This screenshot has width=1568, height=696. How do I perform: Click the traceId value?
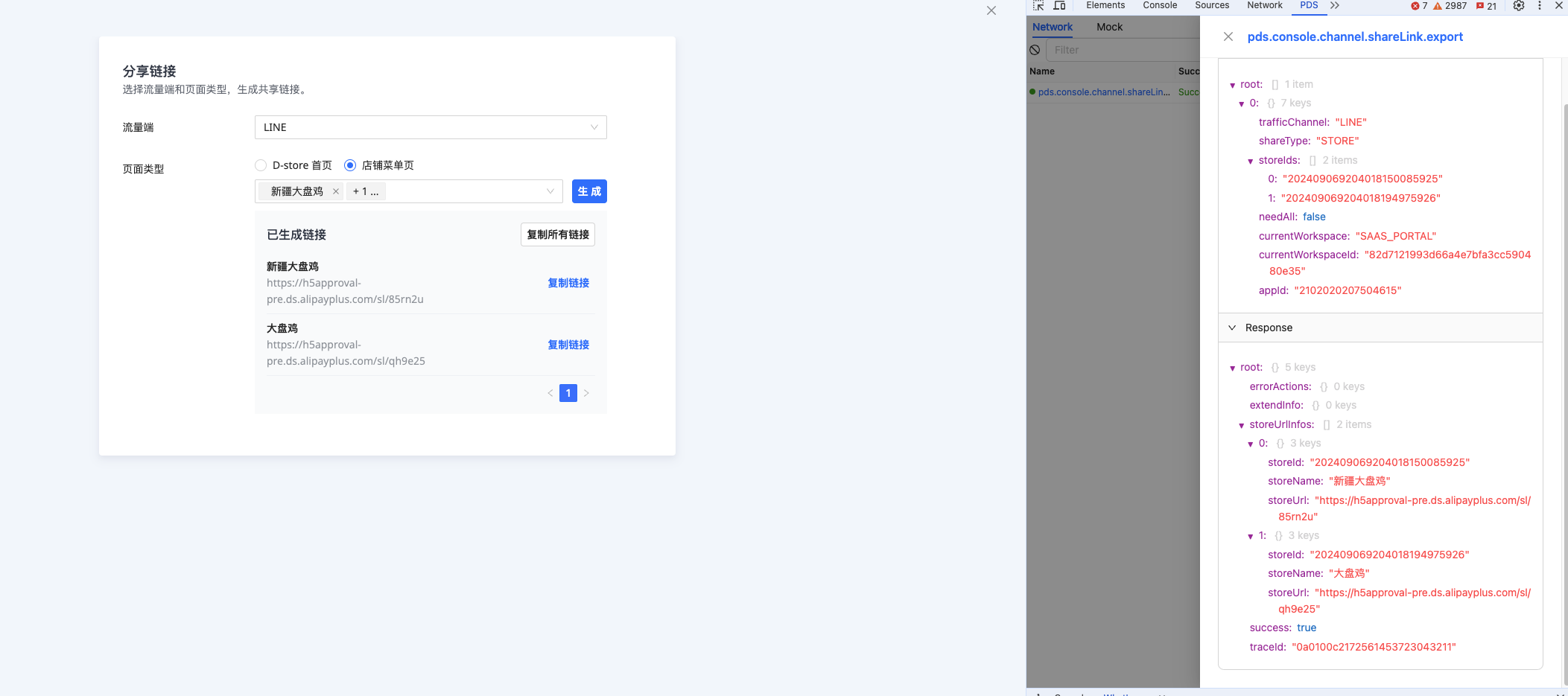(x=1374, y=647)
